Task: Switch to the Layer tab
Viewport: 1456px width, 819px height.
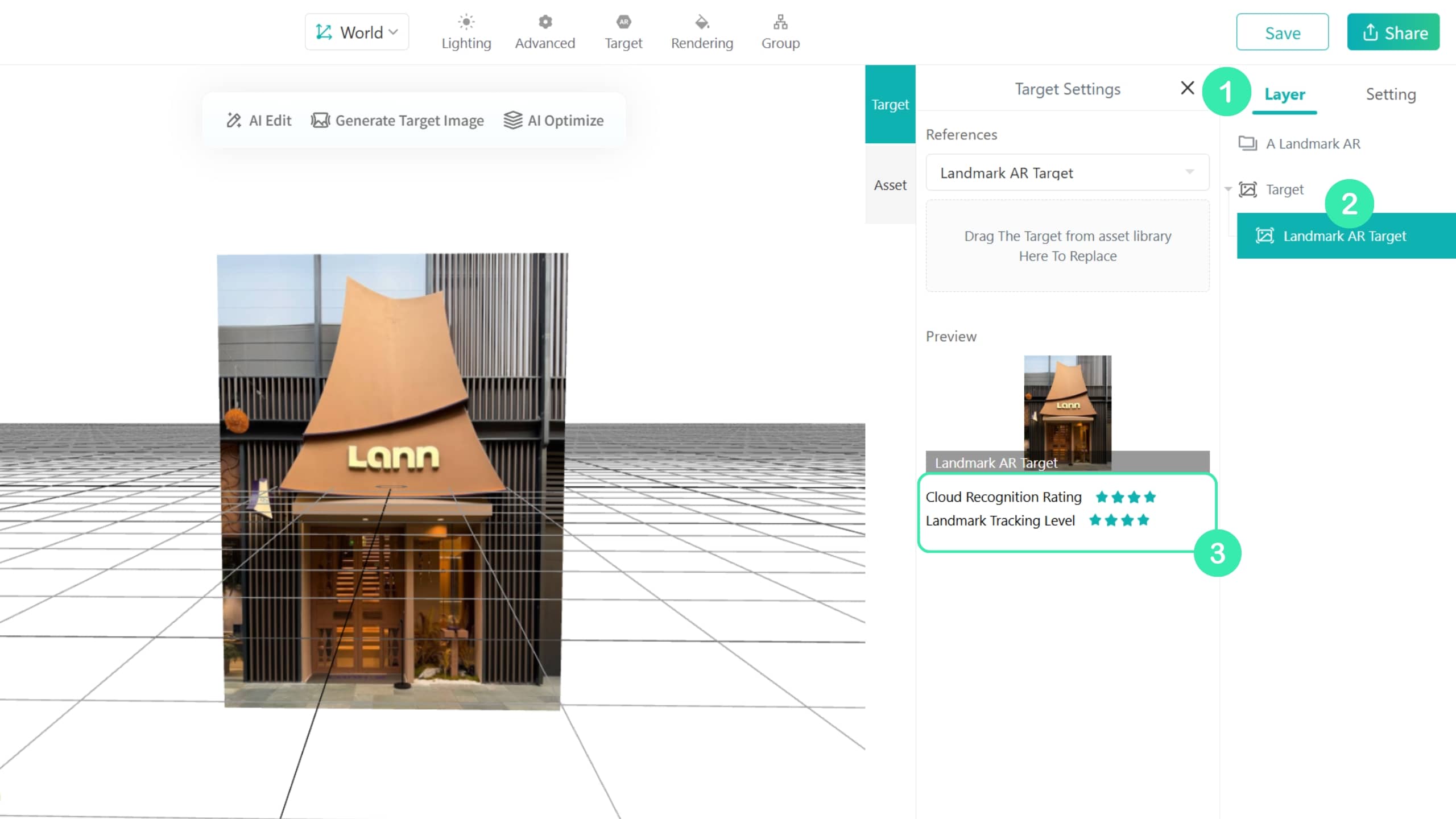Action: [x=1284, y=94]
